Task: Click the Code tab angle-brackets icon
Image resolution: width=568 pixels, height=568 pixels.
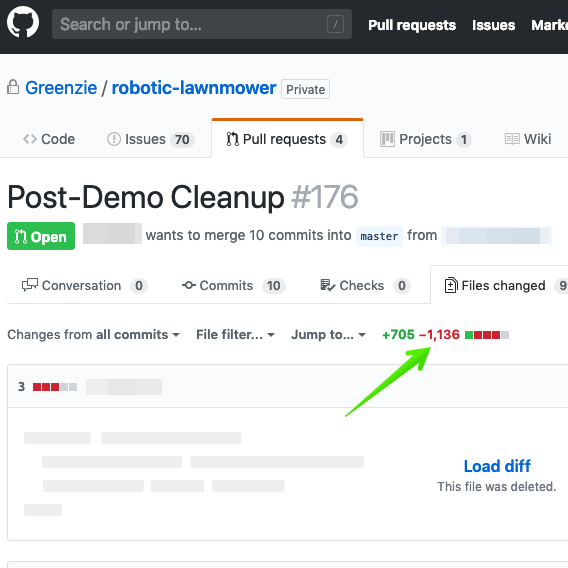Action: (x=30, y=139)
